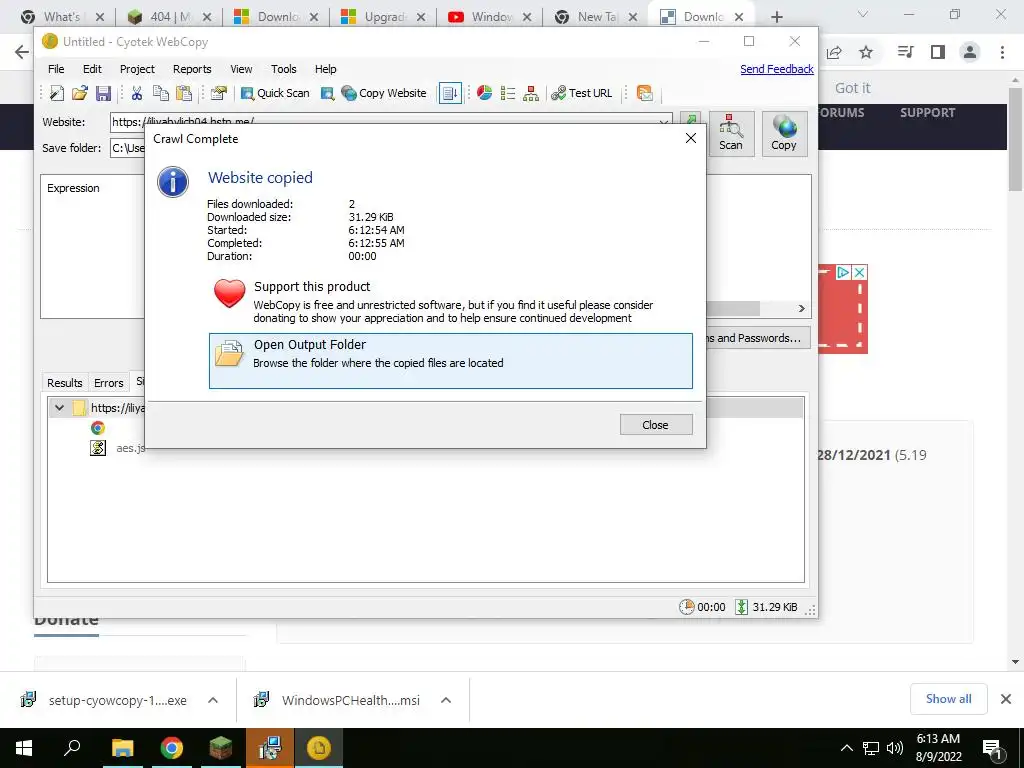Open a new Chrome tab with plus
This screenshot has width=1024, height=768.
point(776,17)
